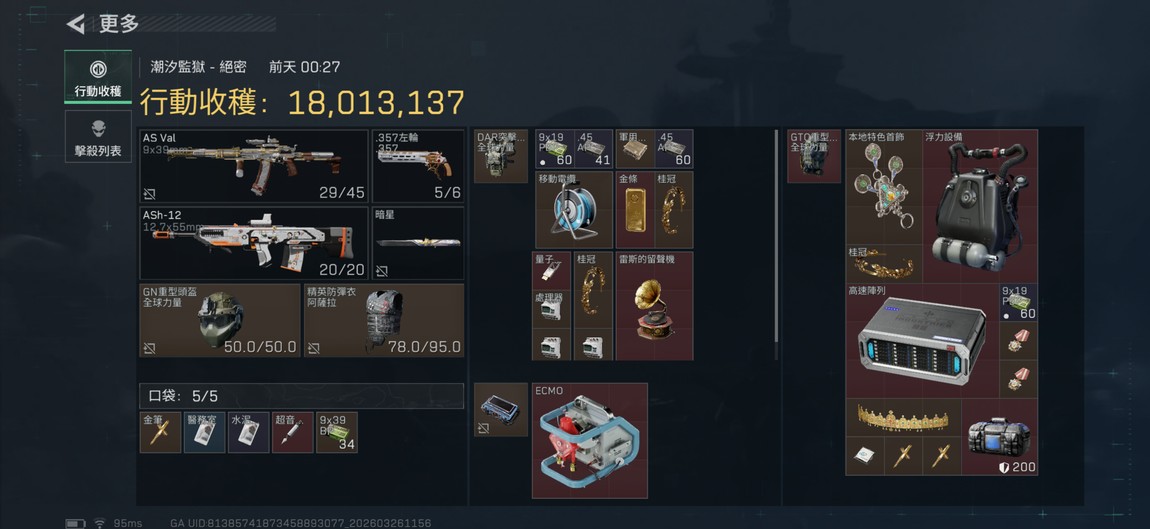This screenshot has height=529, width=1150.
Task: Click the 移動電纜 cable reel item
Action: tap(574, 211)
